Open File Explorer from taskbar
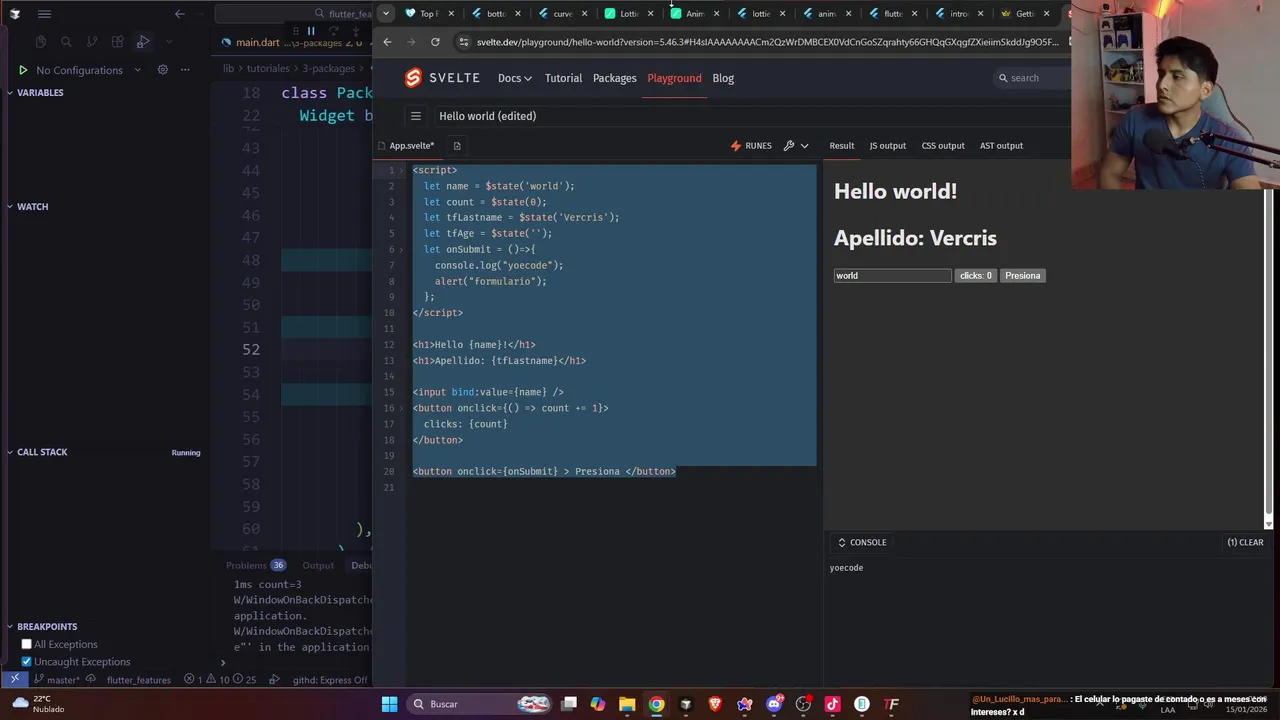This screenshot has height=720, width=1280. click(x=627, y=704)
